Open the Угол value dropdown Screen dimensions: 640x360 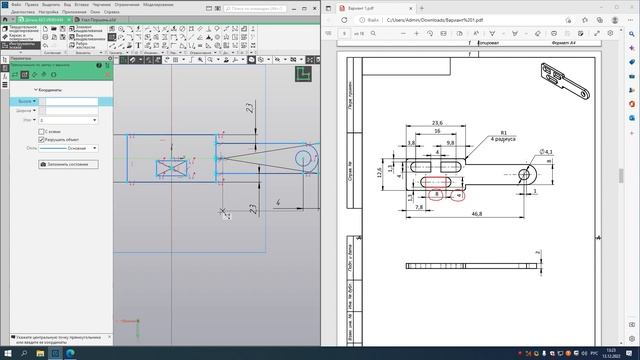point(95,120)
